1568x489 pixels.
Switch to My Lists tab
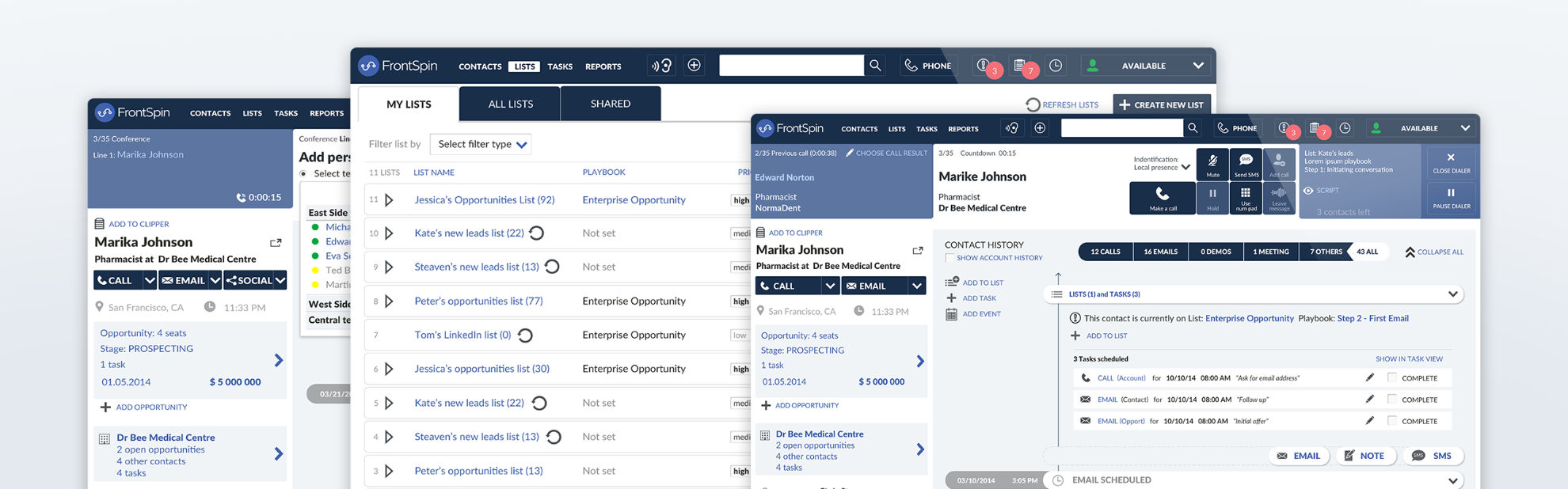coord(409,104)
